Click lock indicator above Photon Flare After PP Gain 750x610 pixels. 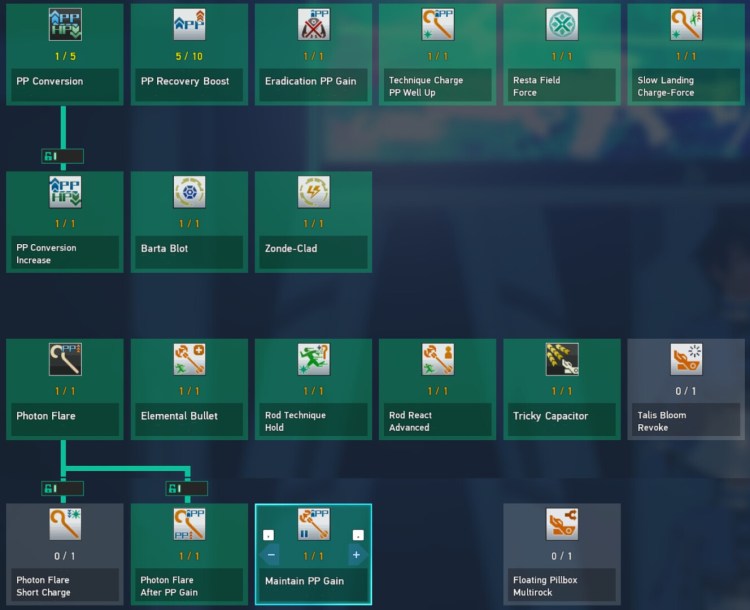(186, 488)
